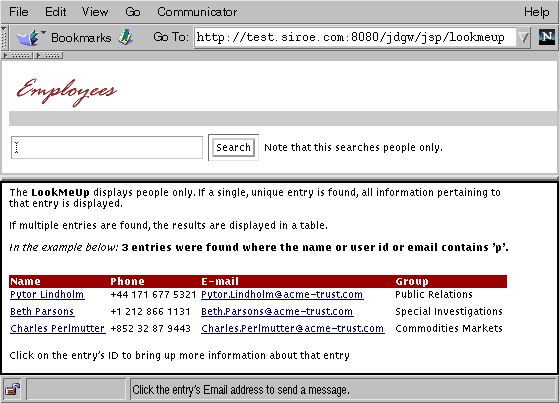Click the Bookmarks label
The width and height of the screenshot is (559, 403).
81,37
